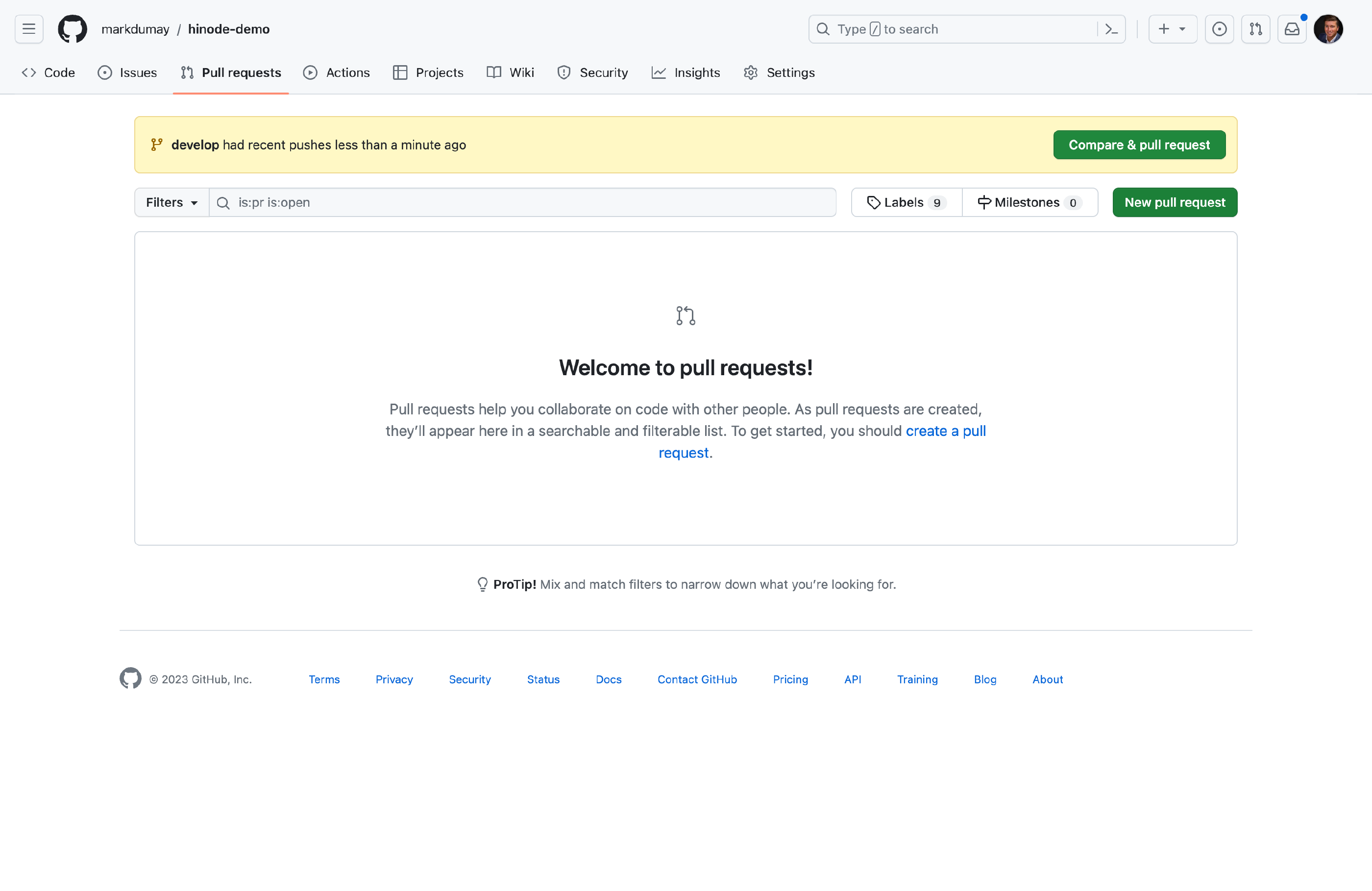Viewport: 1372px width, 891px height.
Task: Open the Labels 9 dropdown
Action: tap(905, 202)
